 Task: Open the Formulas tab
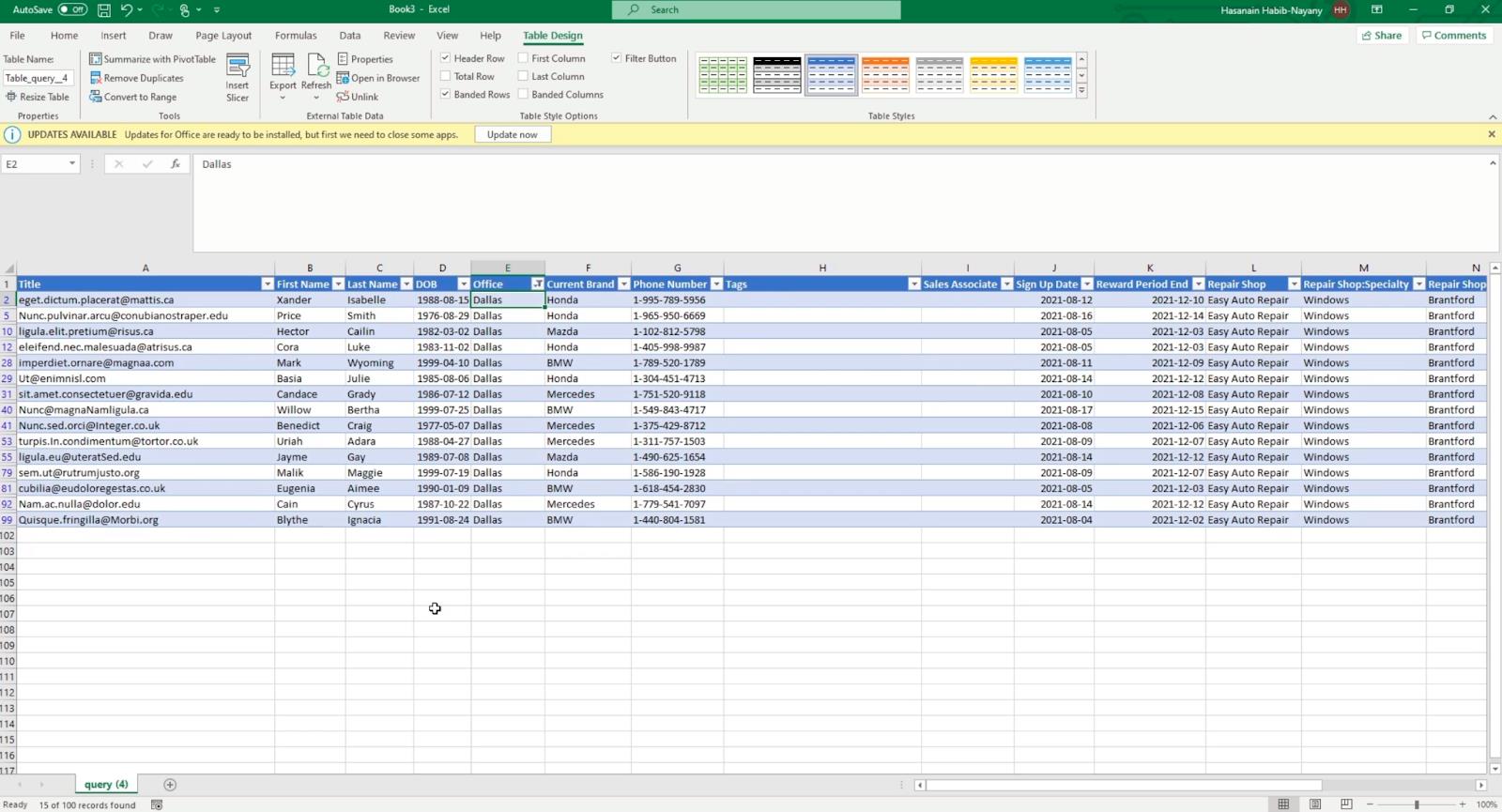pyautogui.click(x=296, y=36)
